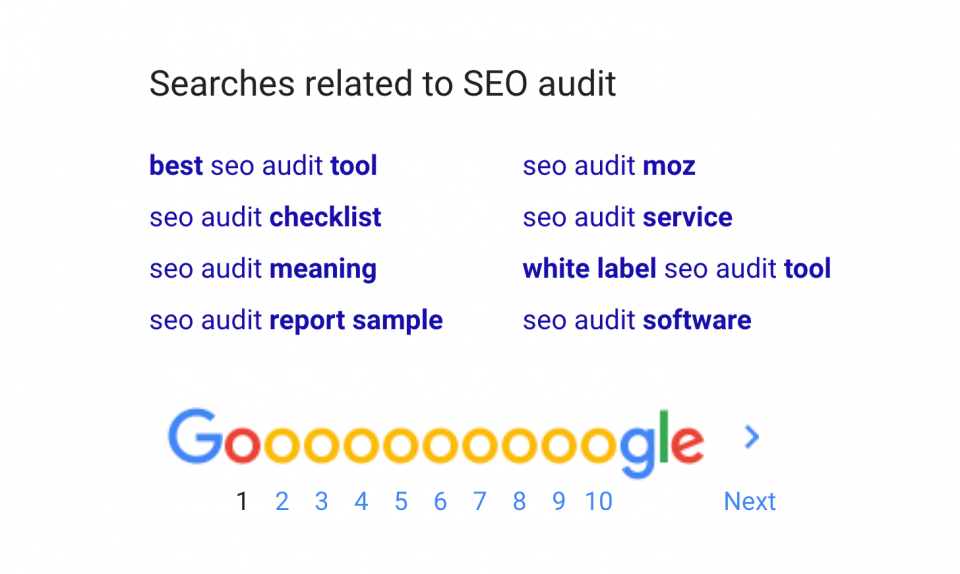Click the next-page chevron arrow icon
Viewport: 960px width, 574px height.
pyautogui.click(x=752, y=437)
